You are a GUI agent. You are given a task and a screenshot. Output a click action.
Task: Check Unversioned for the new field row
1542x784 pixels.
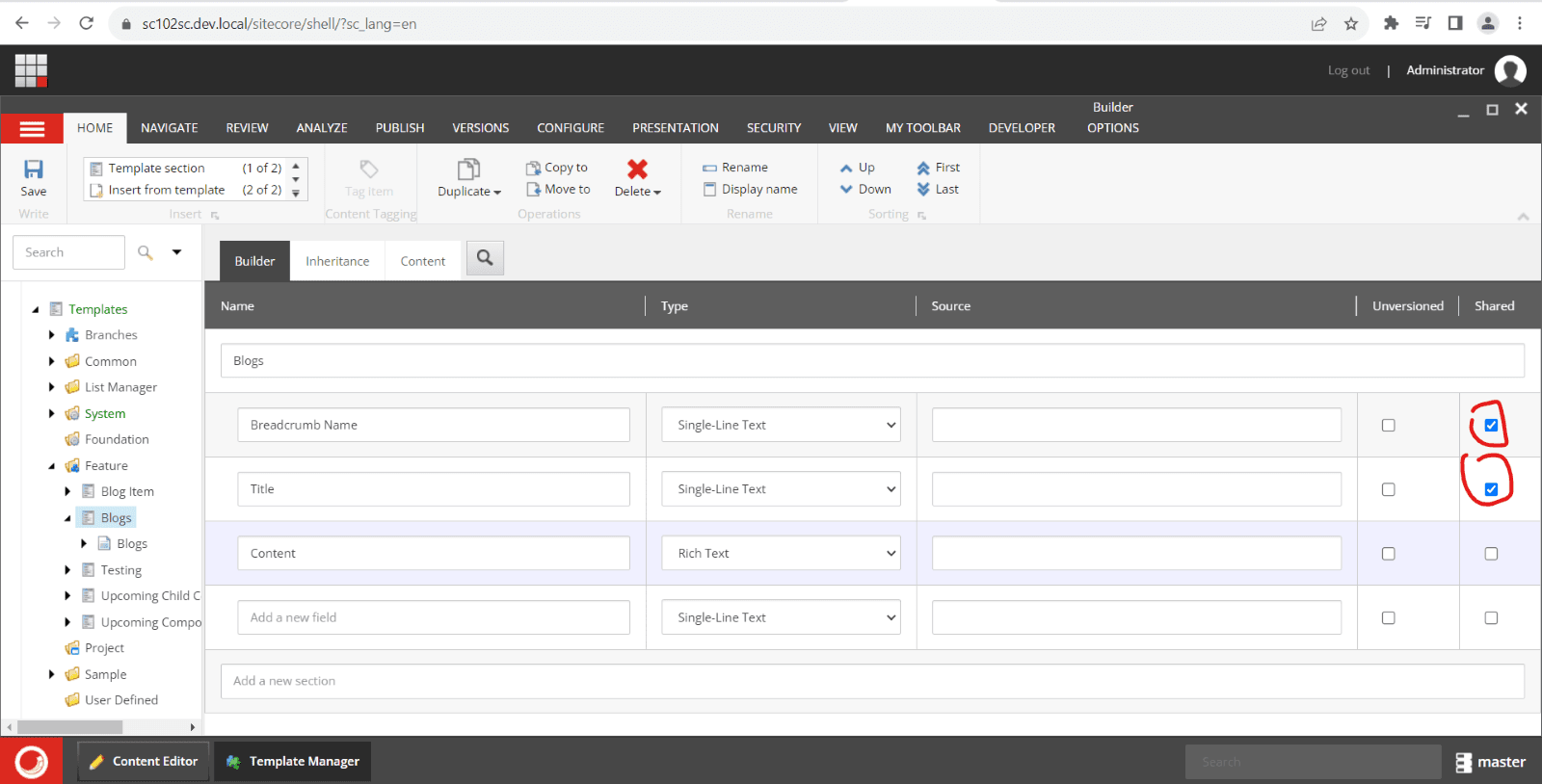pyautogui.click(x=1388, y=617)
